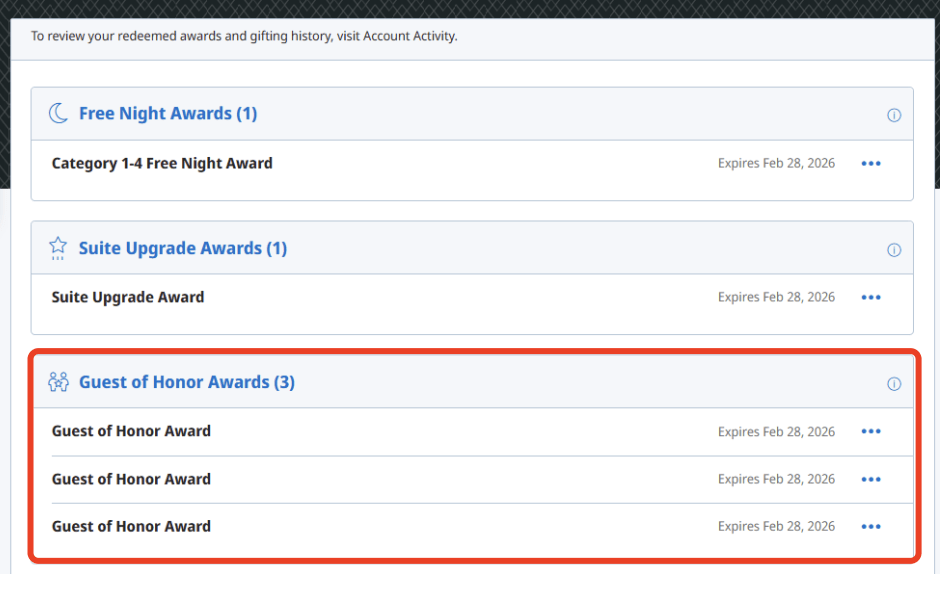Viewport: 940px width, 596px height.
Task: Click expiry date of second Guest of Honor Award
Action: tap(776, 479)
